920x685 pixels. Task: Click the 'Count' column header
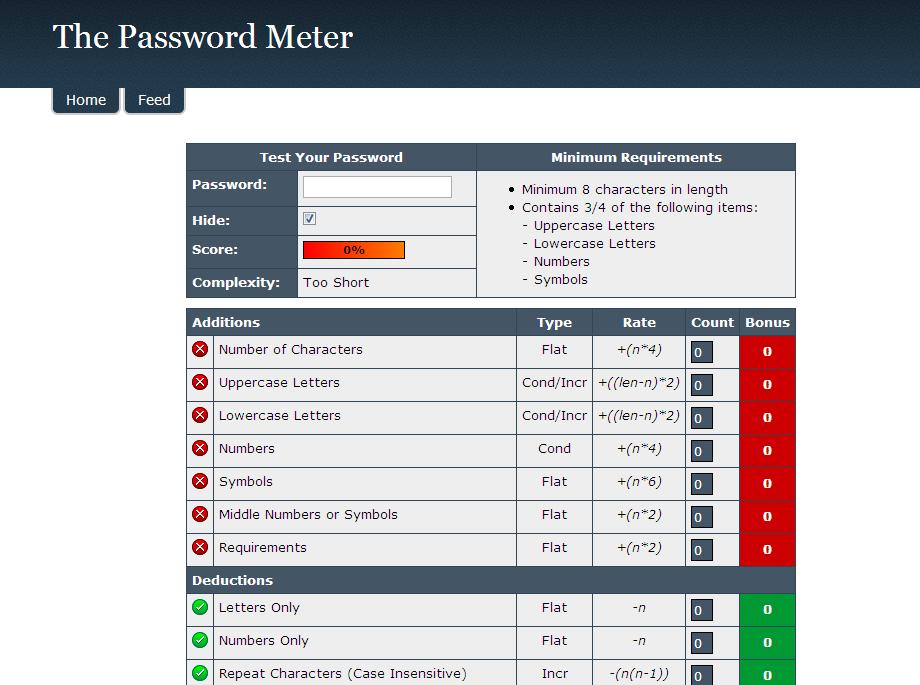click(712, 322)
